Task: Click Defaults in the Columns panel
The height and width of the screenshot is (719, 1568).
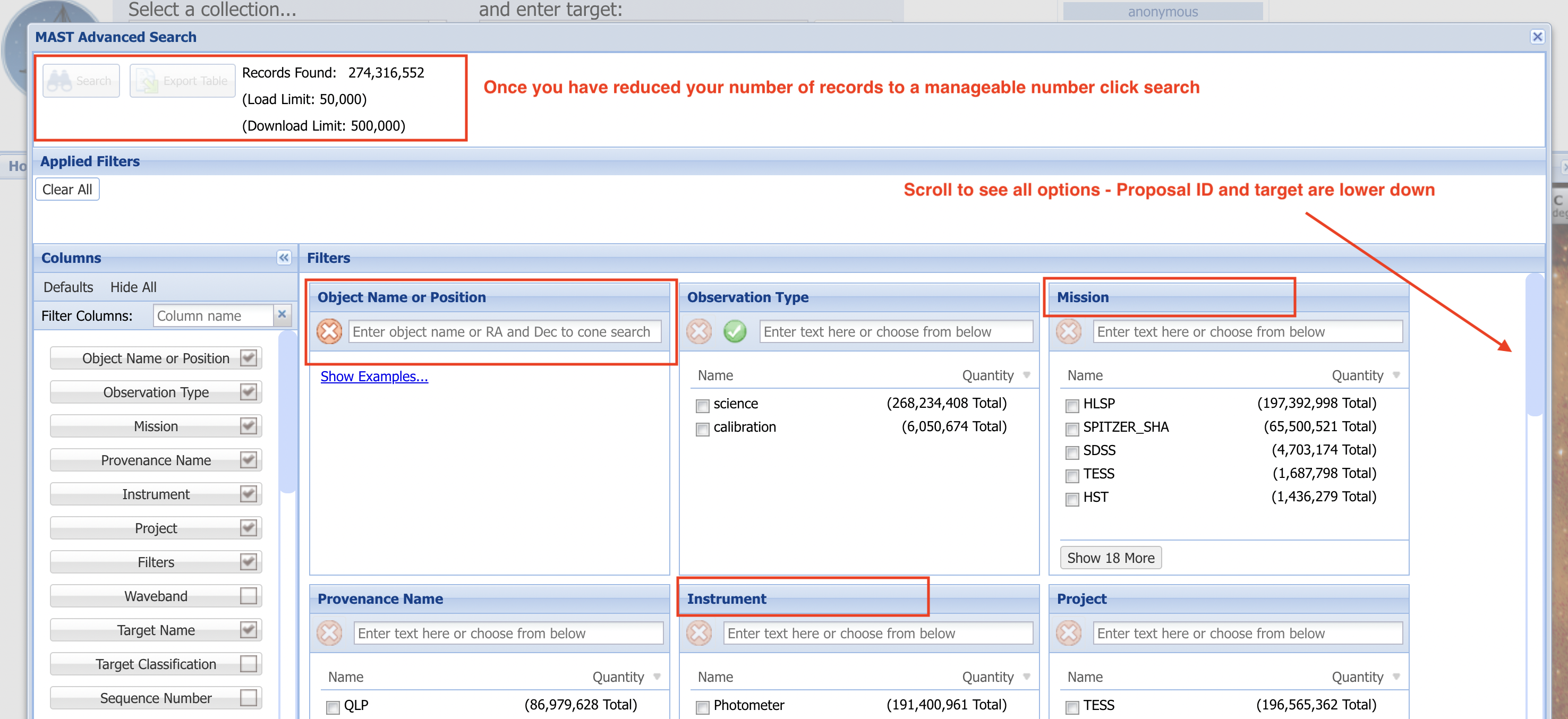Action: 68,287
